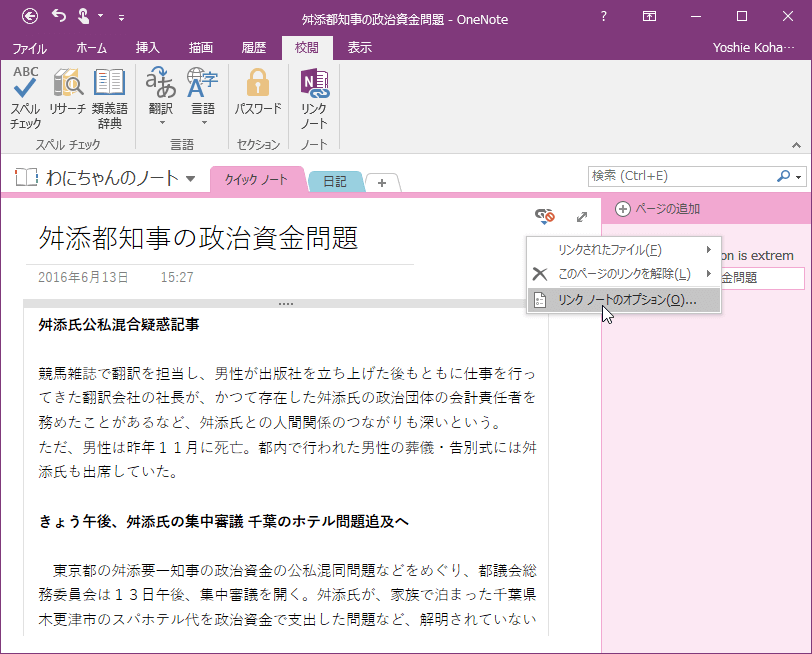Switch to the 挿入 tab
This screenshot has width=812, height=654.
point(148,48)
